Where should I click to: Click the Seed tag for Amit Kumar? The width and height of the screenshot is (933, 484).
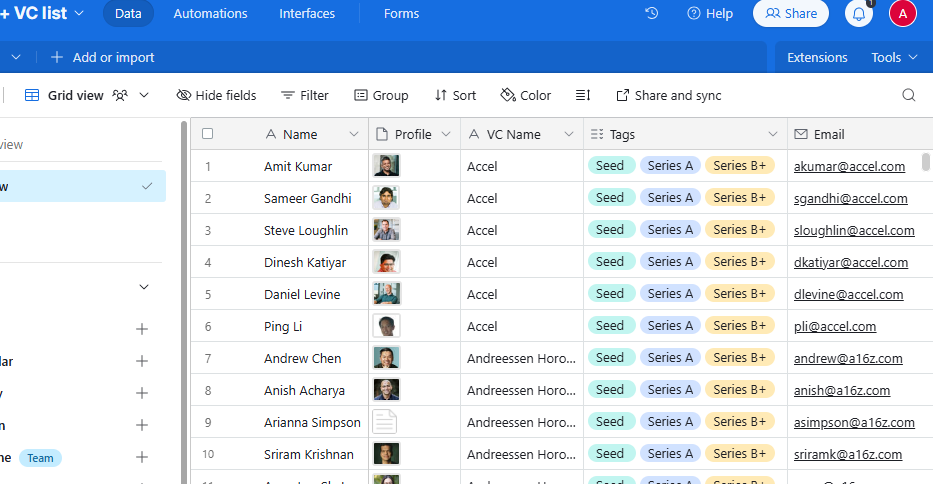[610, 166]
